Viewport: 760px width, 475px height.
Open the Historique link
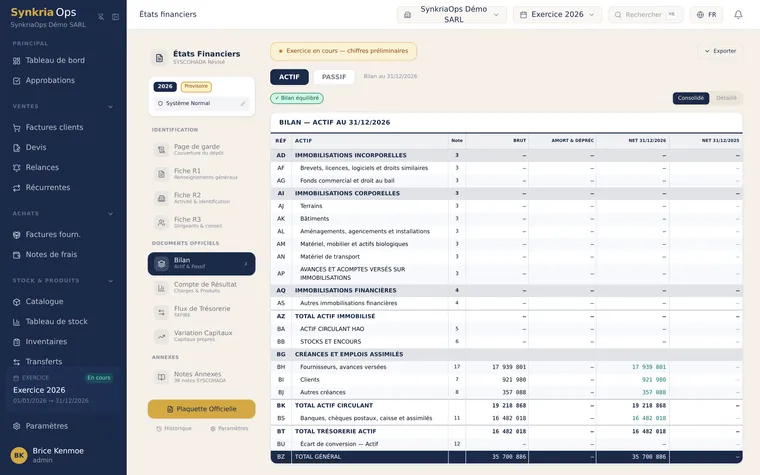(x=174, y=428)
